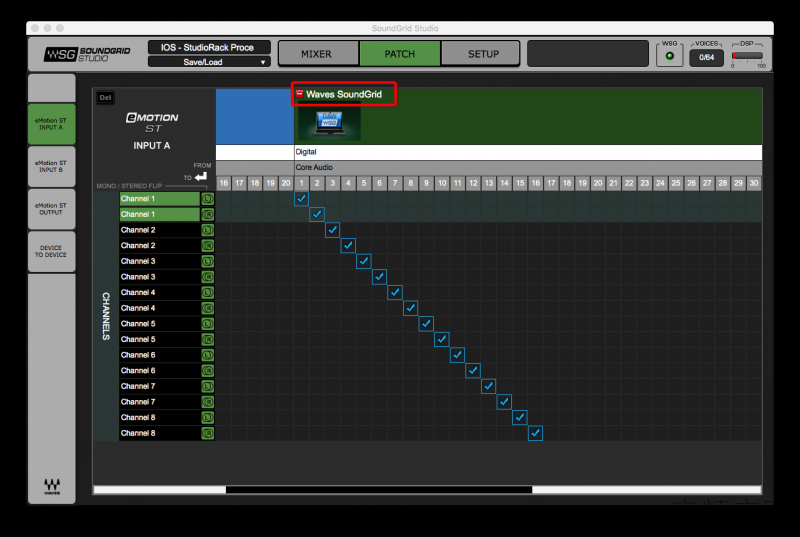Select the PATCH tab
The height and width of the screenshot is (537, 800).
click(399, 54)
